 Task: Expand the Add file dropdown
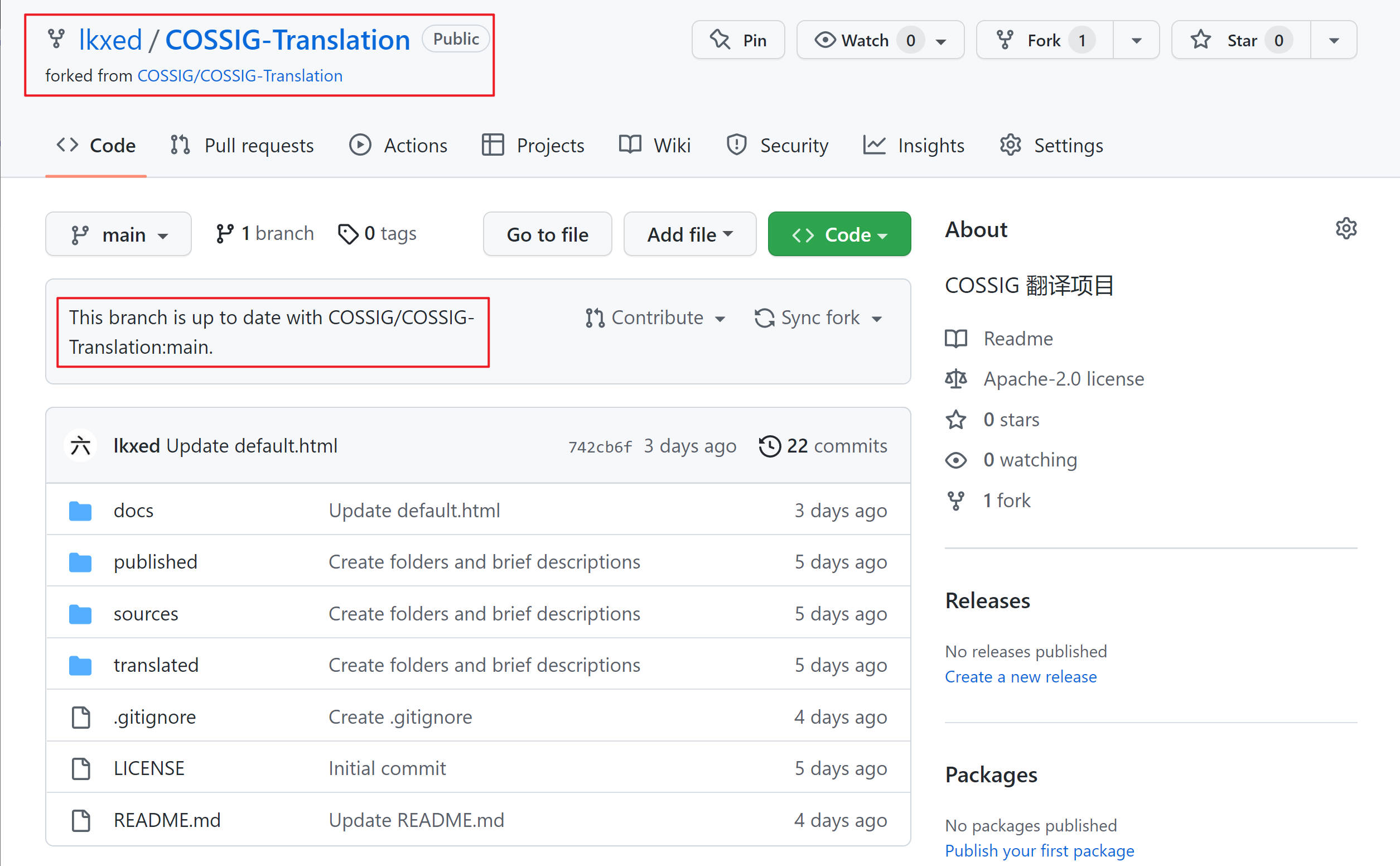(x=690, y=234)
